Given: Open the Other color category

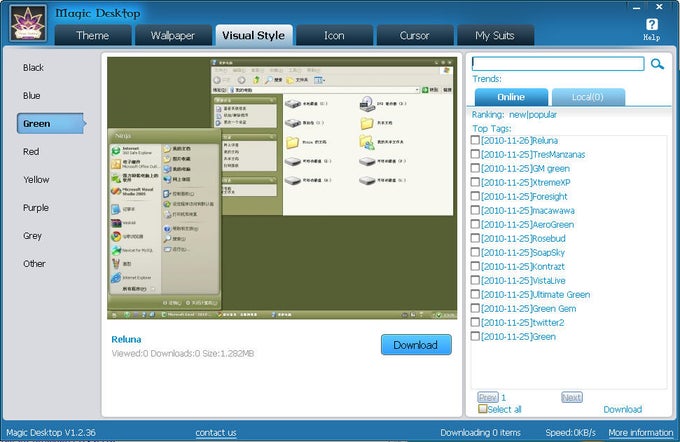Looking at the screenshot, I should click(34, 264).
